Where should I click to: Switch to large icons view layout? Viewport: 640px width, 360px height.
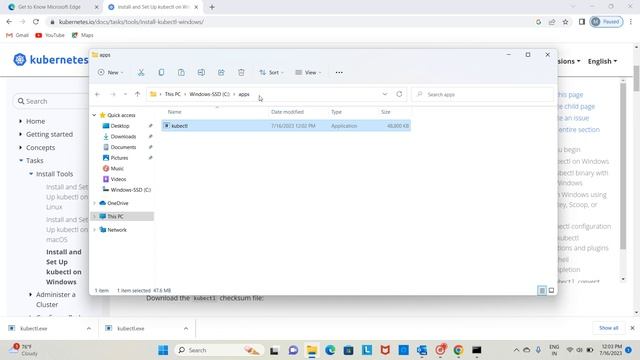551,291
